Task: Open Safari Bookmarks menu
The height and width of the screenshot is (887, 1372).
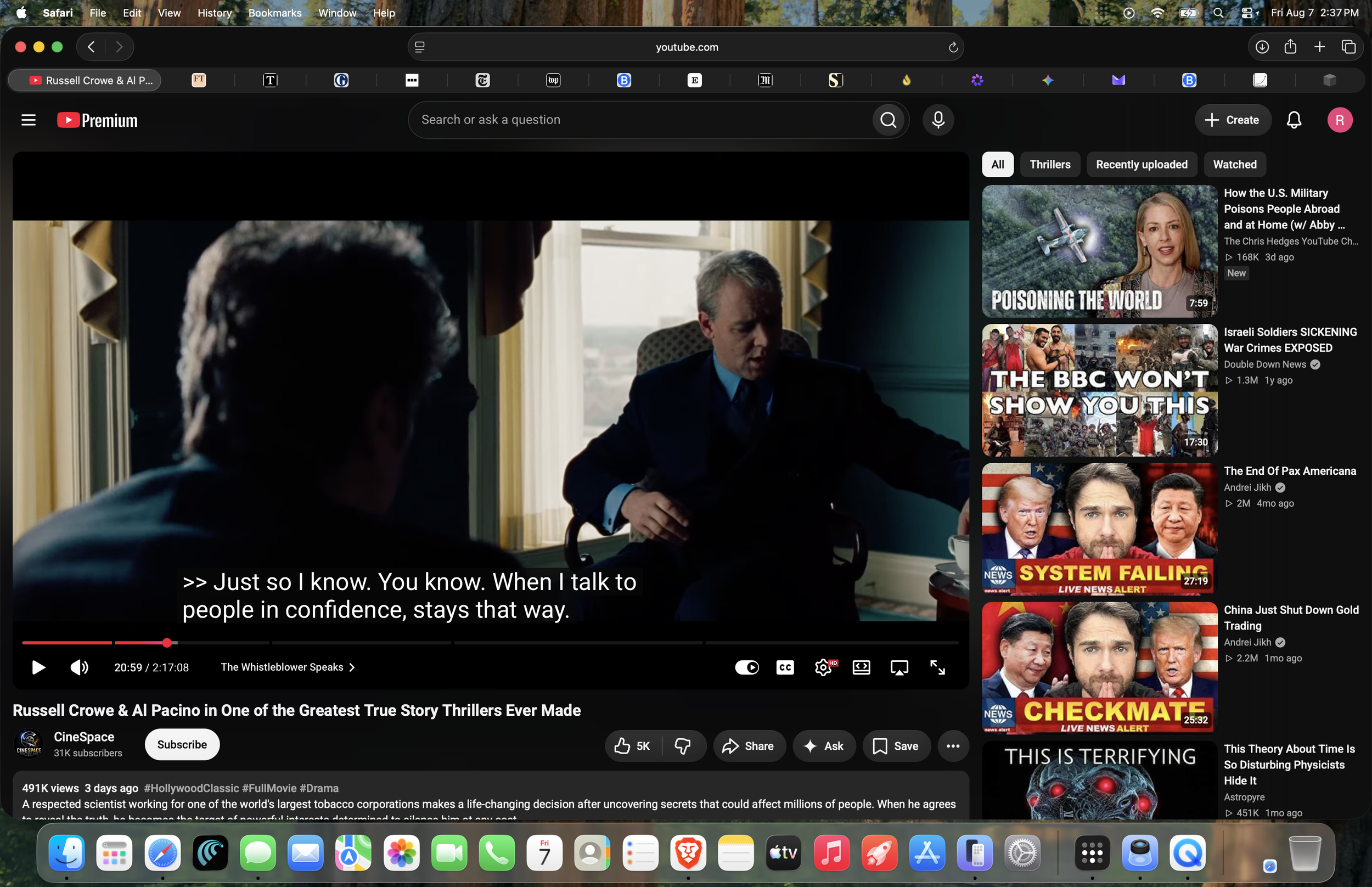Action: [274, 13]
